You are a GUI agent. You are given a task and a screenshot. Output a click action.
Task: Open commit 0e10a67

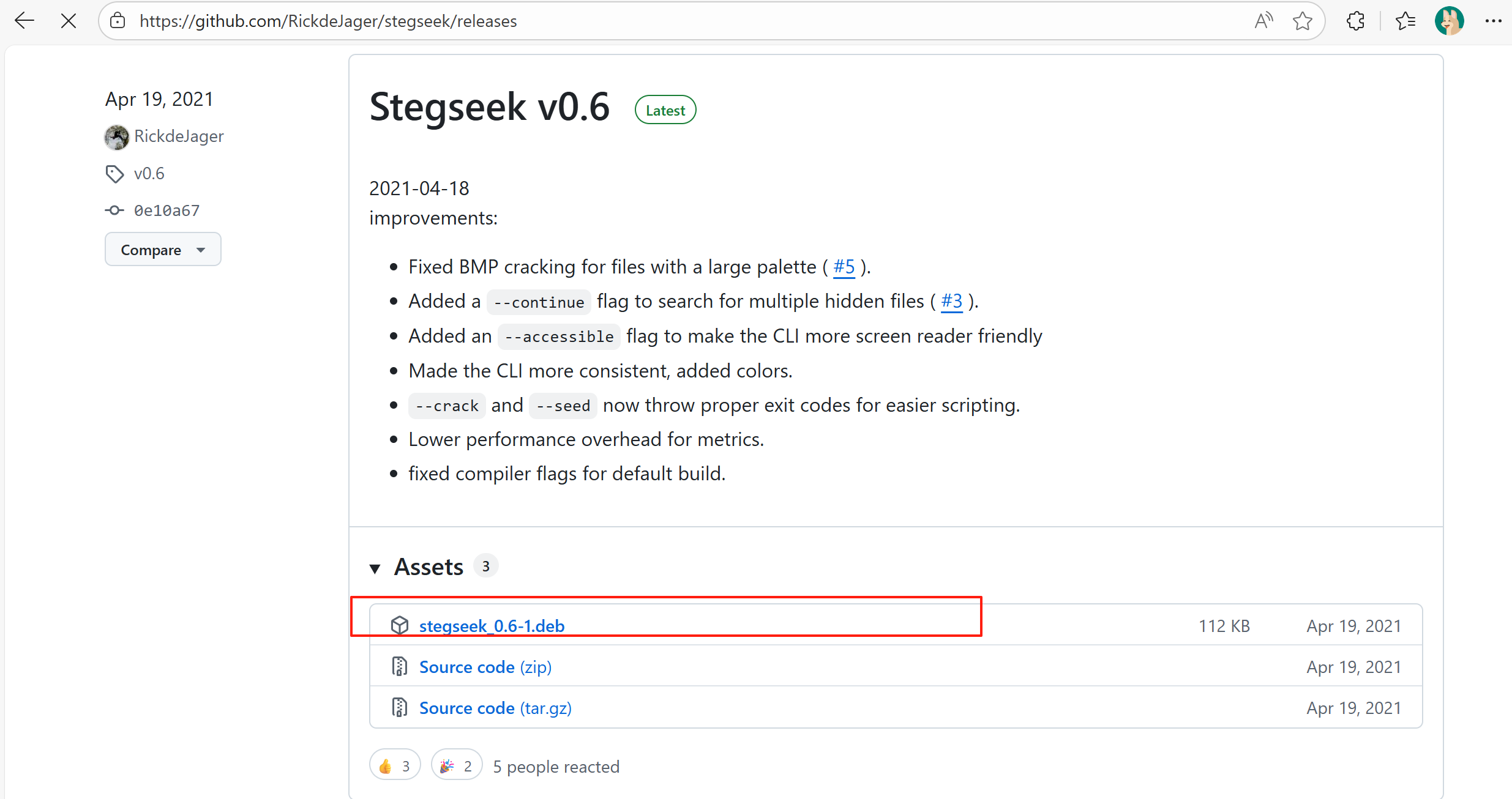[x=167, y=210]
